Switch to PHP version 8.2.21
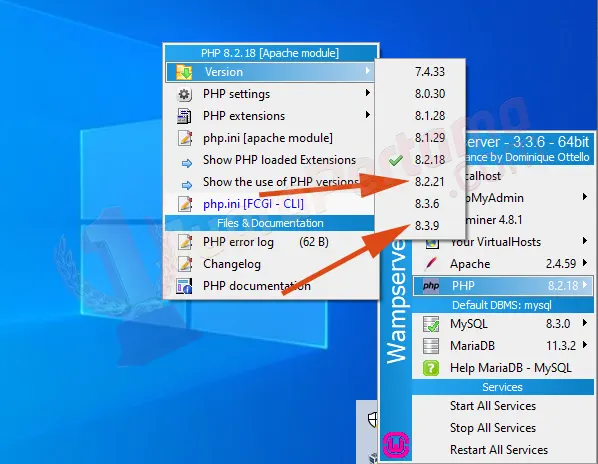This screenshot has height=464, width=598. click(430, 181)
